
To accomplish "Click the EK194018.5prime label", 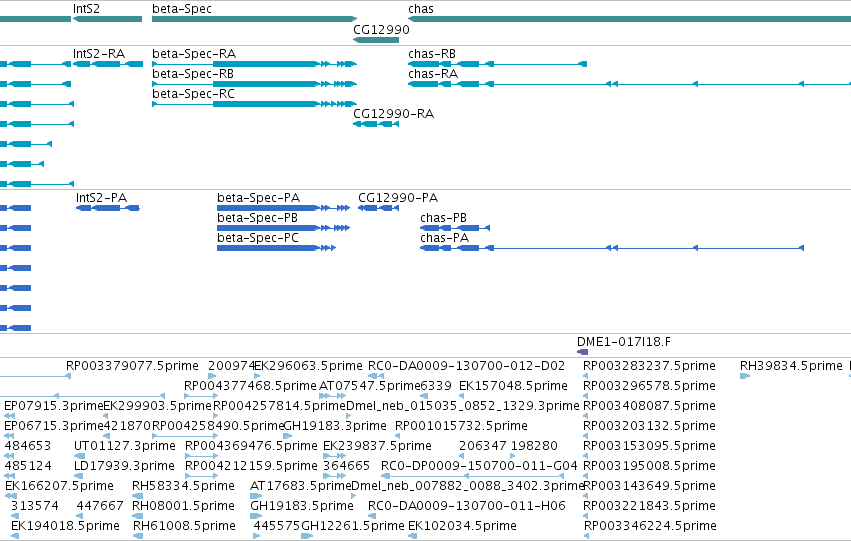I will tap(65, 526).
